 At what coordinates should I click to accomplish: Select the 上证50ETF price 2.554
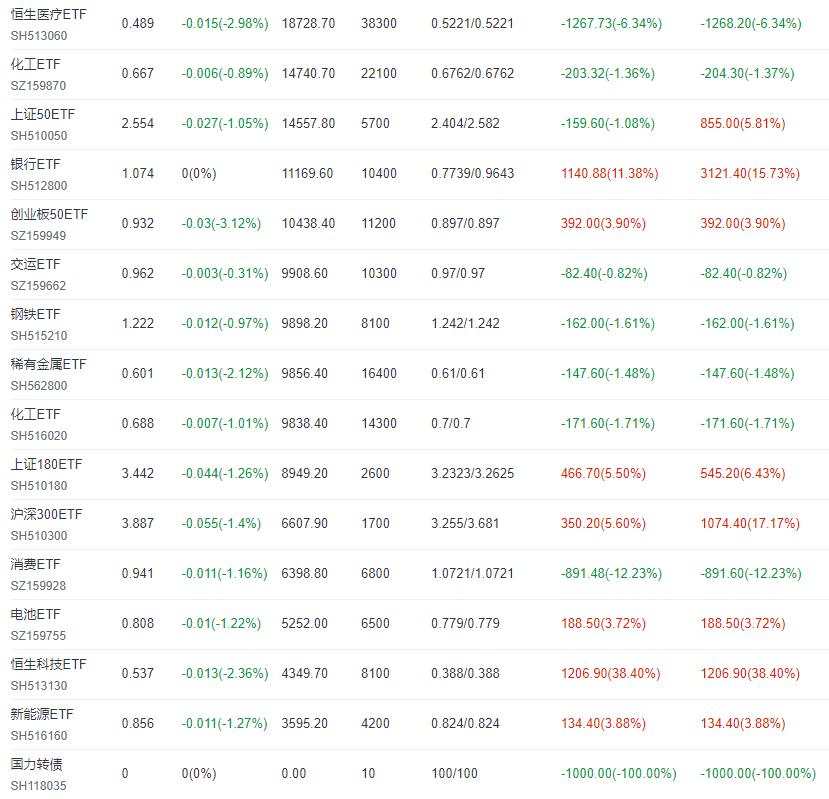click(x=137, y=124)
